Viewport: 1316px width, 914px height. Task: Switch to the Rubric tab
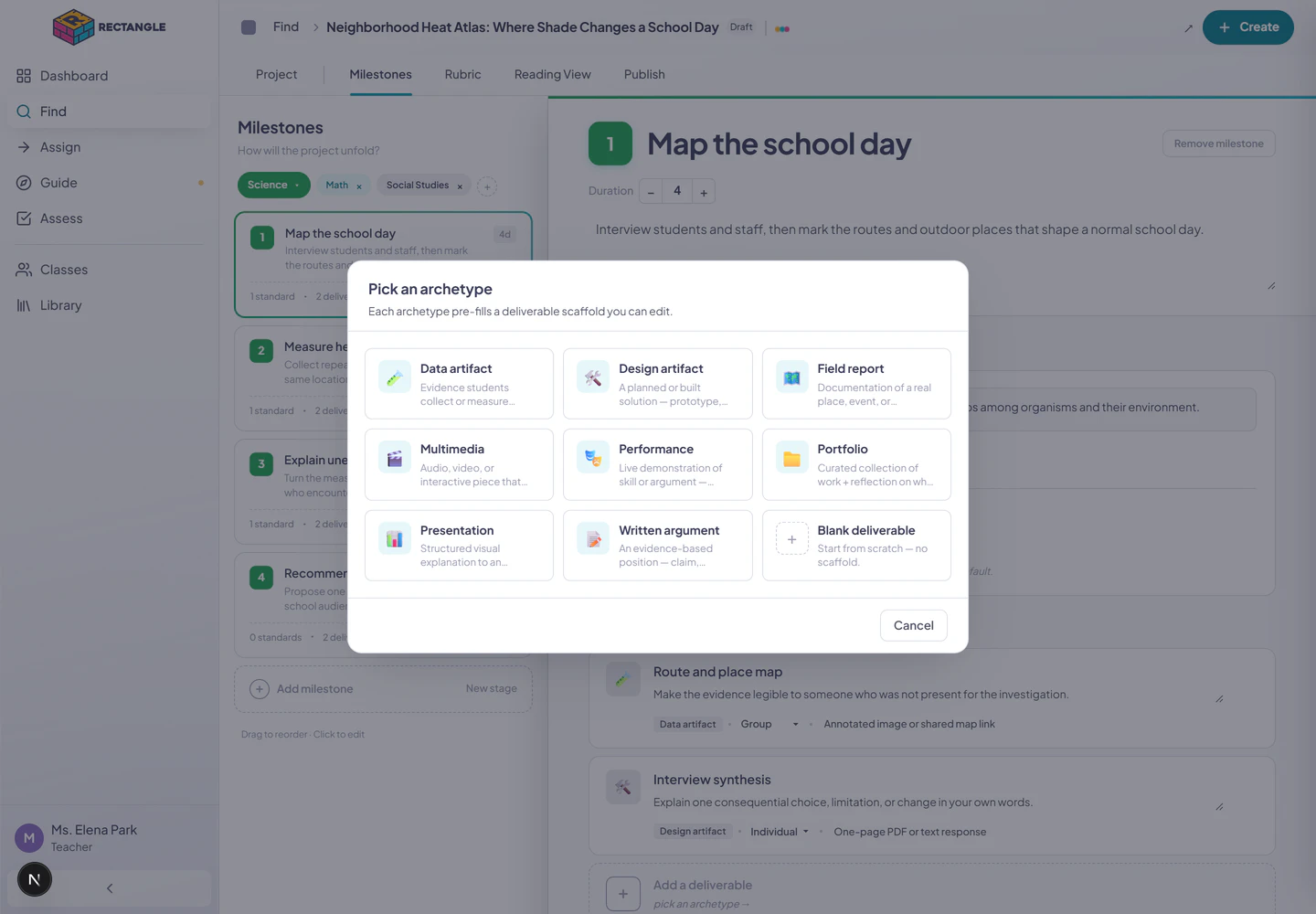click(462, 74)
